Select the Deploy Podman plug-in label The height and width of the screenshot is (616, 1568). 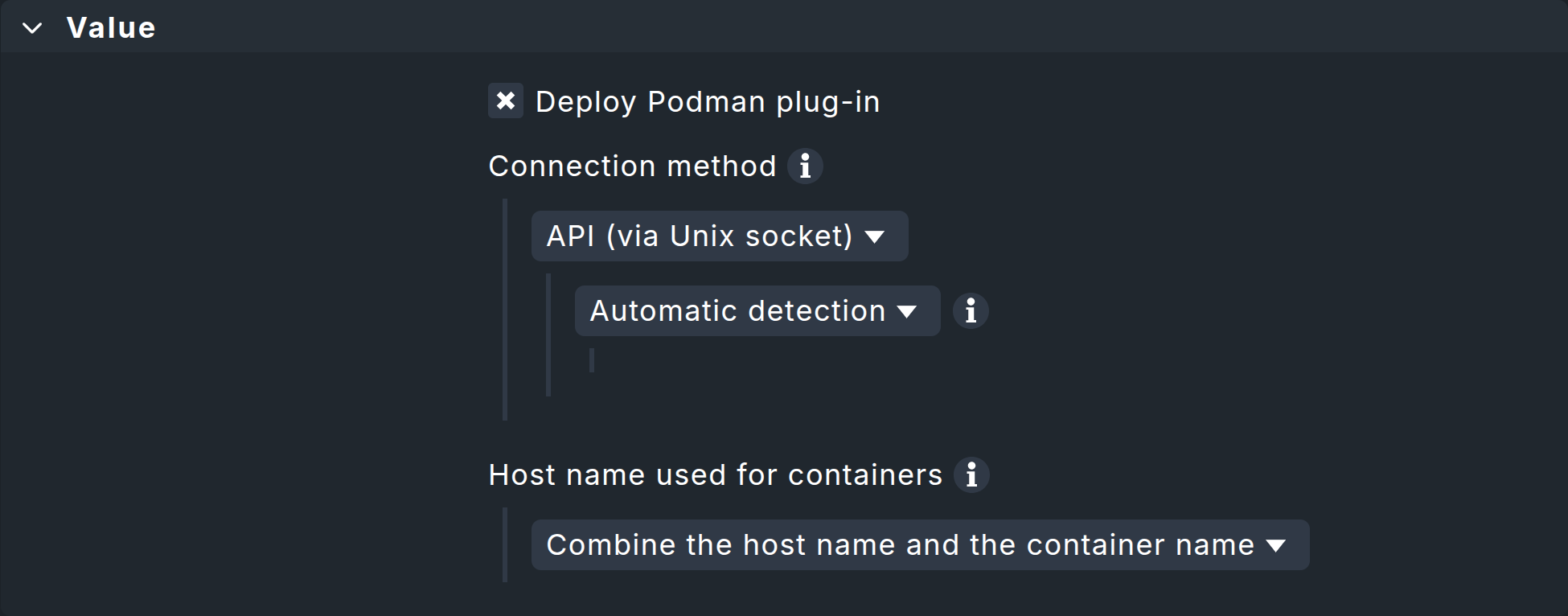707,101
